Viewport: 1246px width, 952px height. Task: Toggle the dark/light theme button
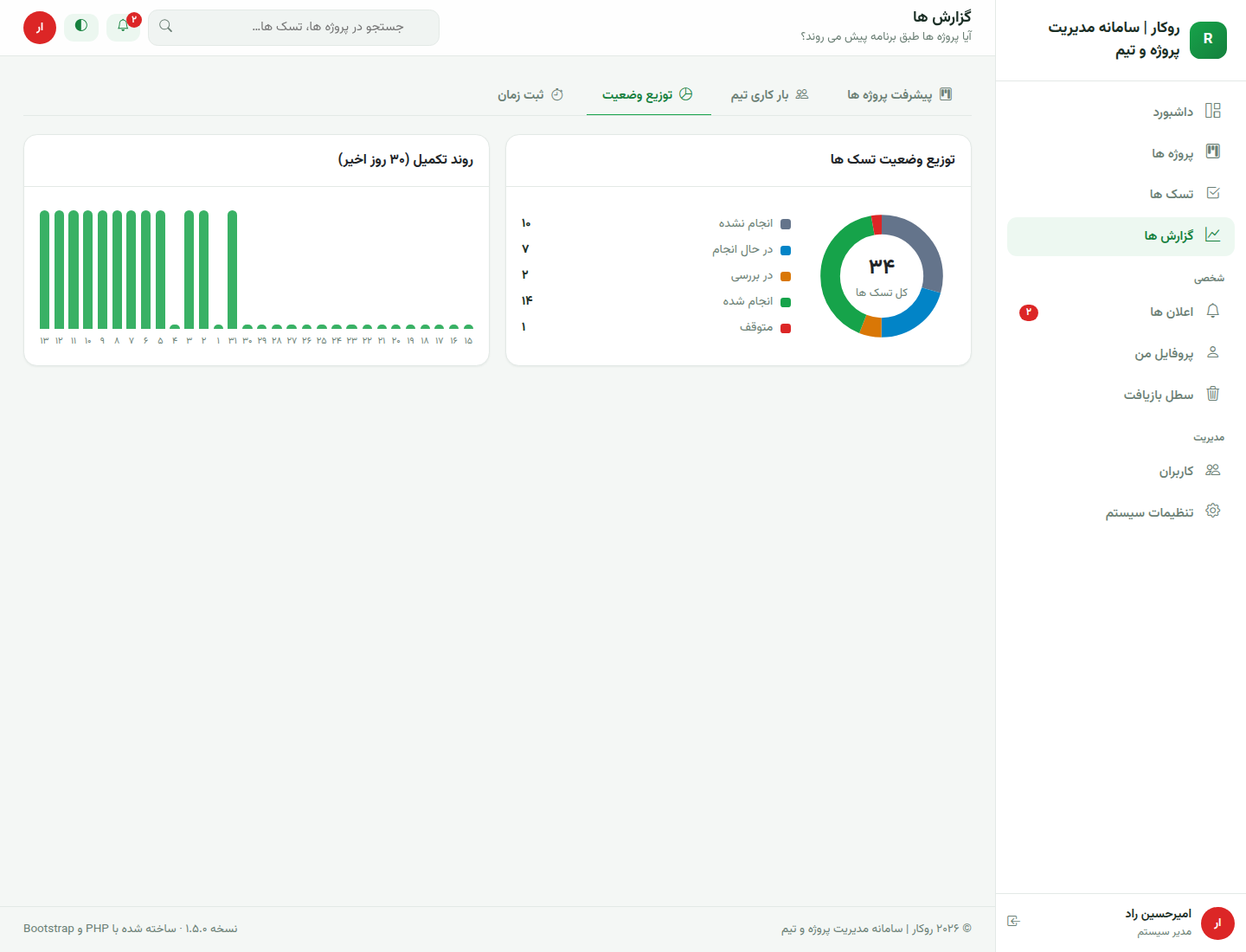coord(81,26)
